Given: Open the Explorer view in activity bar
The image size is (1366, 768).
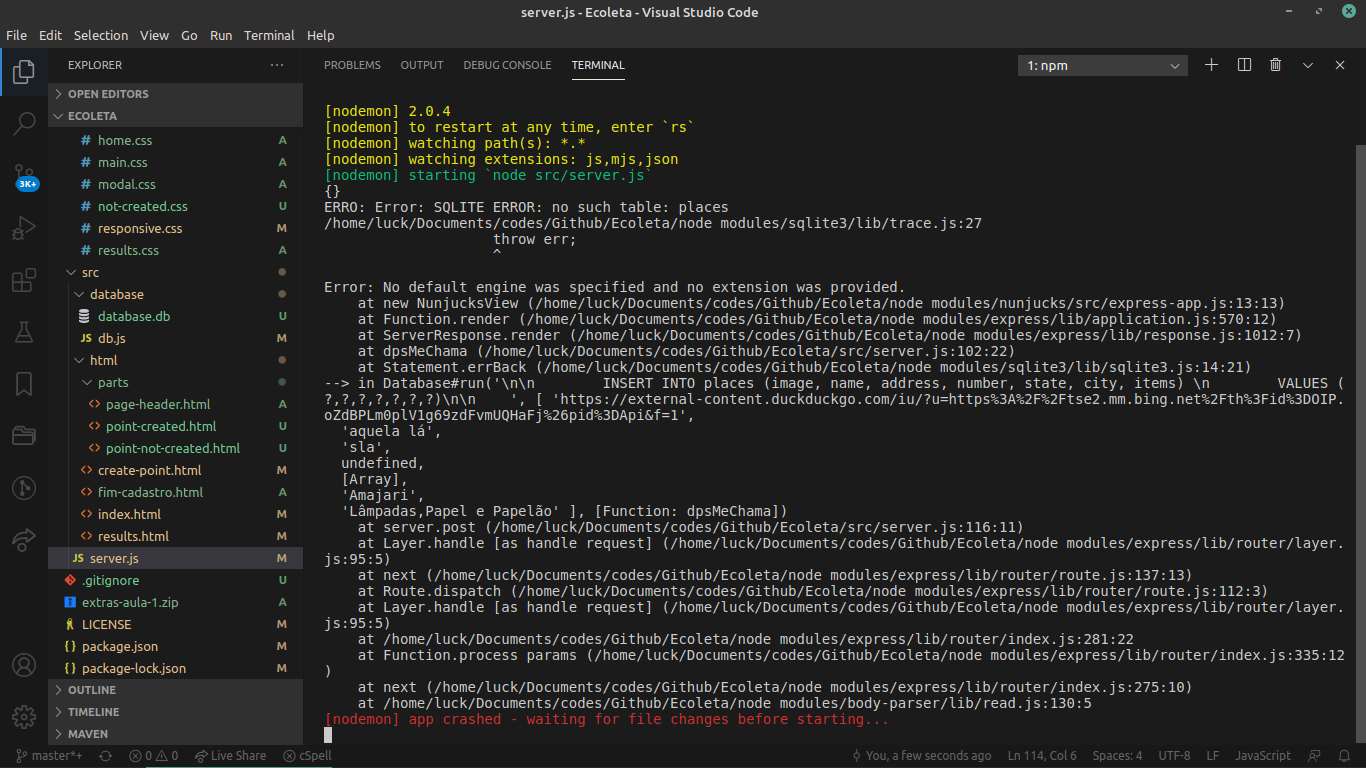Looking at the screenshot, I should [24, 72].
